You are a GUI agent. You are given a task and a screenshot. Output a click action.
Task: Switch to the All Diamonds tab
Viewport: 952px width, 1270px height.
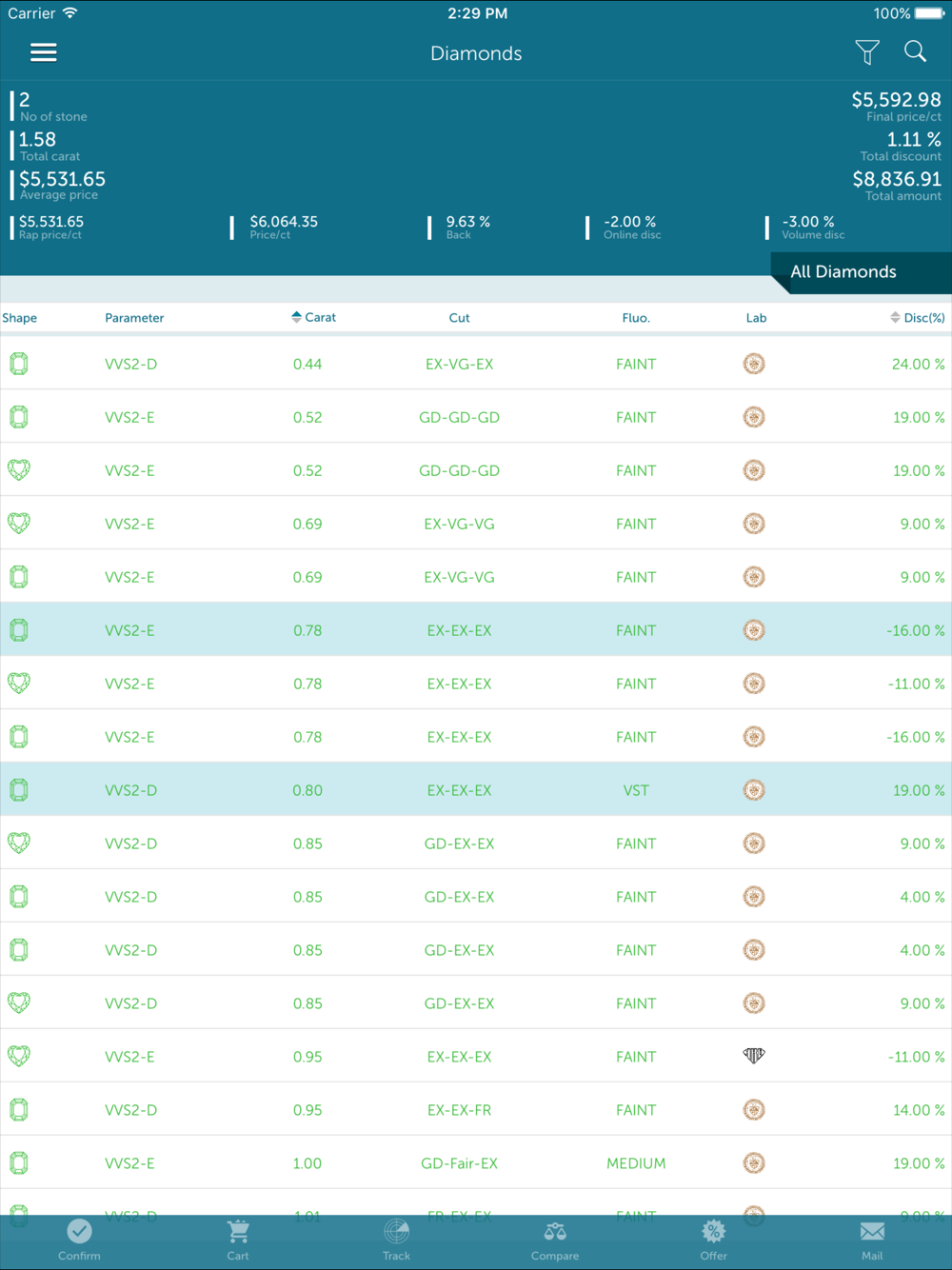pyautogui.click(x=843, y=272)
